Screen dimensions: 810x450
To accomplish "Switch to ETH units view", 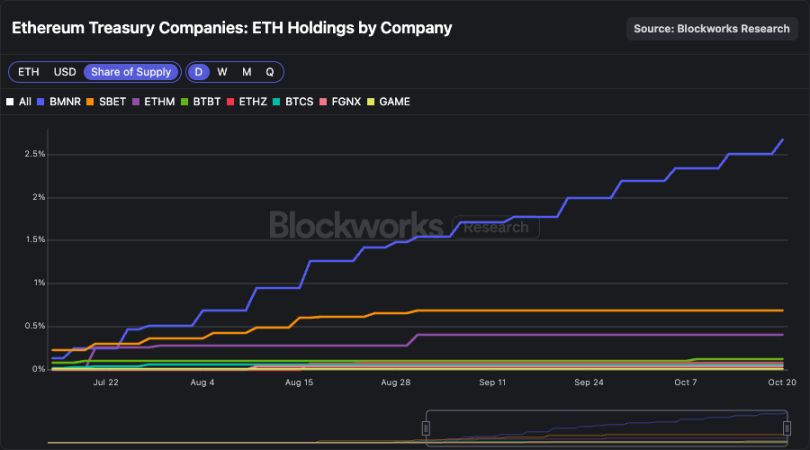I will [x=29, y=72].
